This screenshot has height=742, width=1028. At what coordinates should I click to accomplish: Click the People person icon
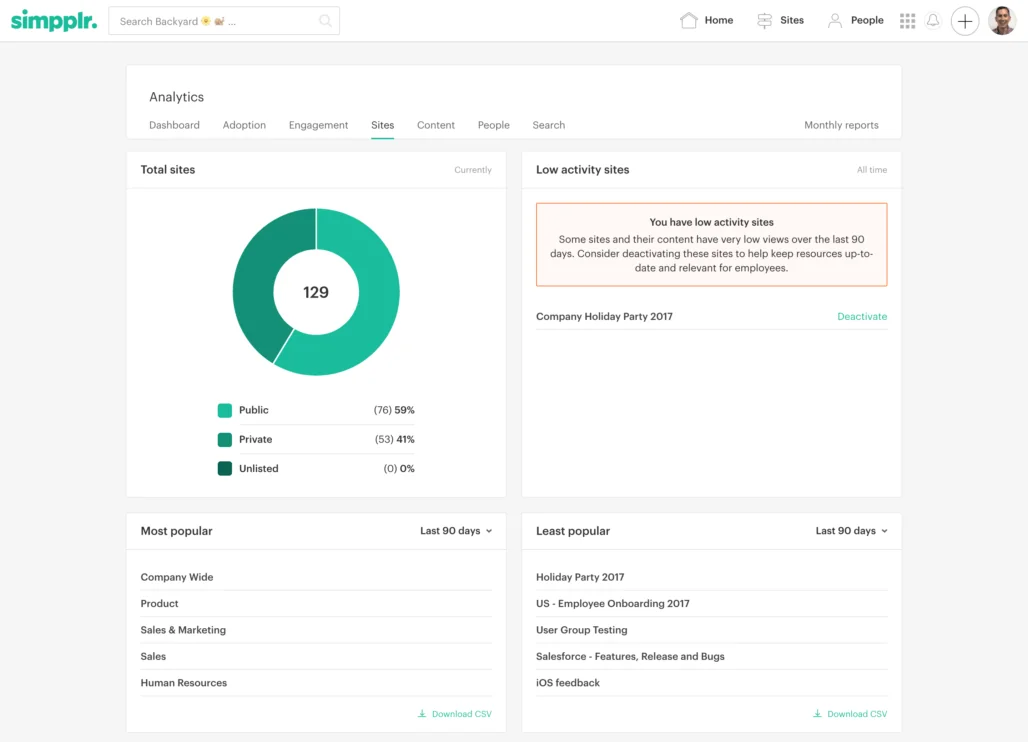coord(835,20)
